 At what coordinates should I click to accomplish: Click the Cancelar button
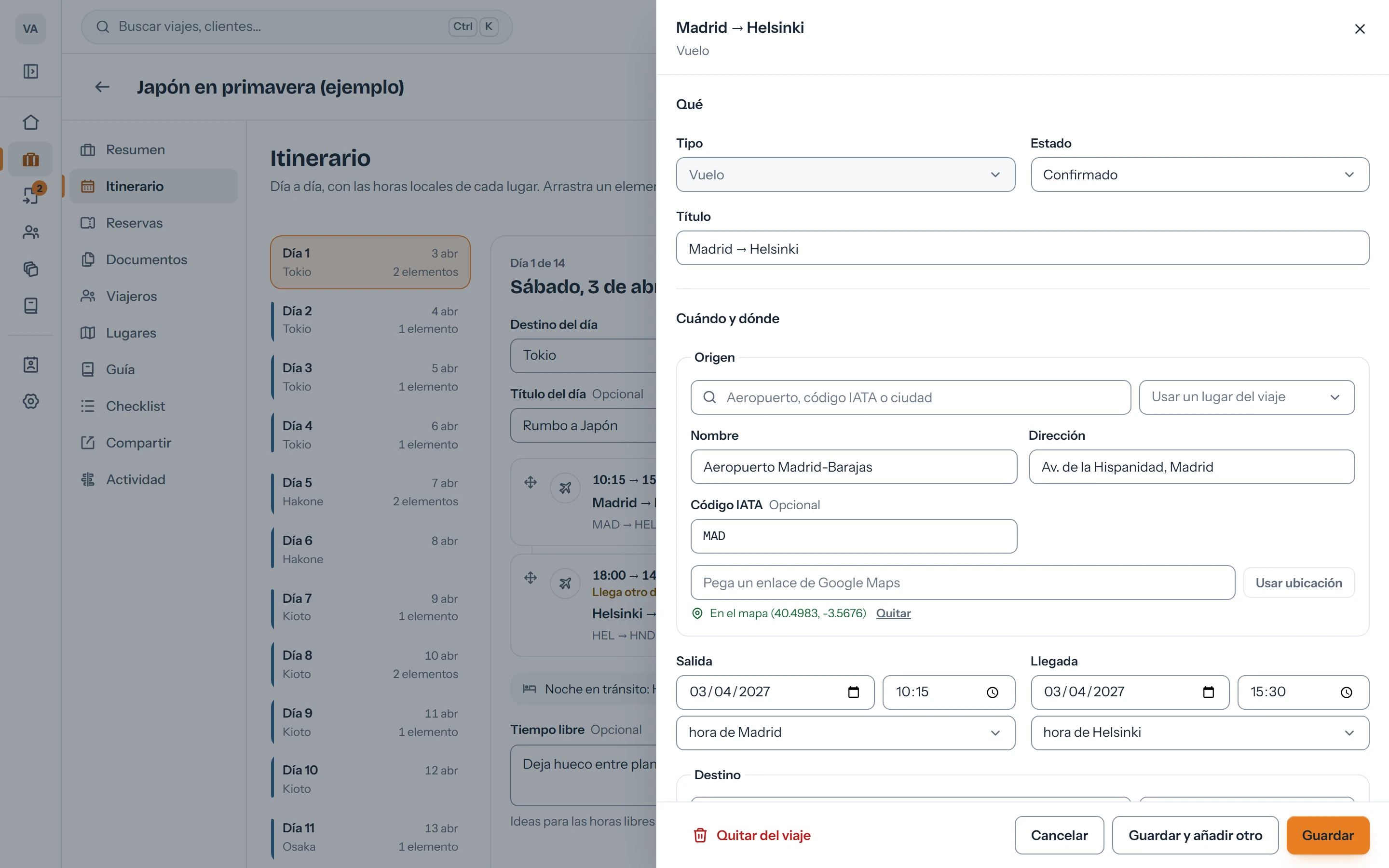coord(1059,835)
